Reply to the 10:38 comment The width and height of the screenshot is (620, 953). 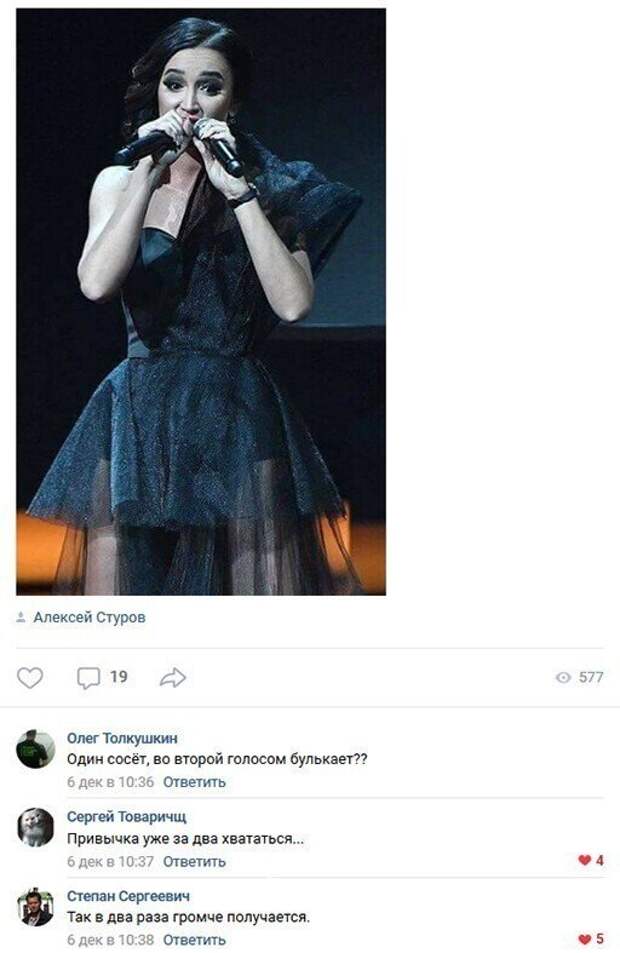point(195,940)
